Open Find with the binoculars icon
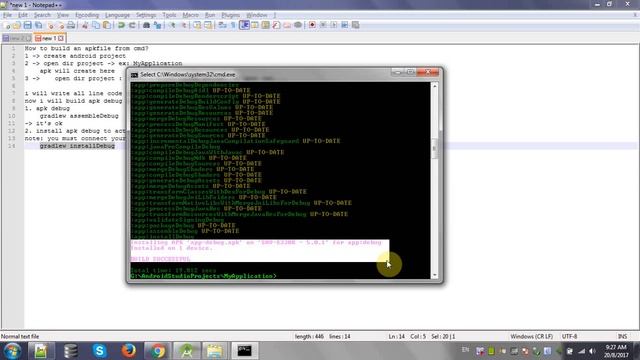 pyautogui.click(x=146, y=25)
